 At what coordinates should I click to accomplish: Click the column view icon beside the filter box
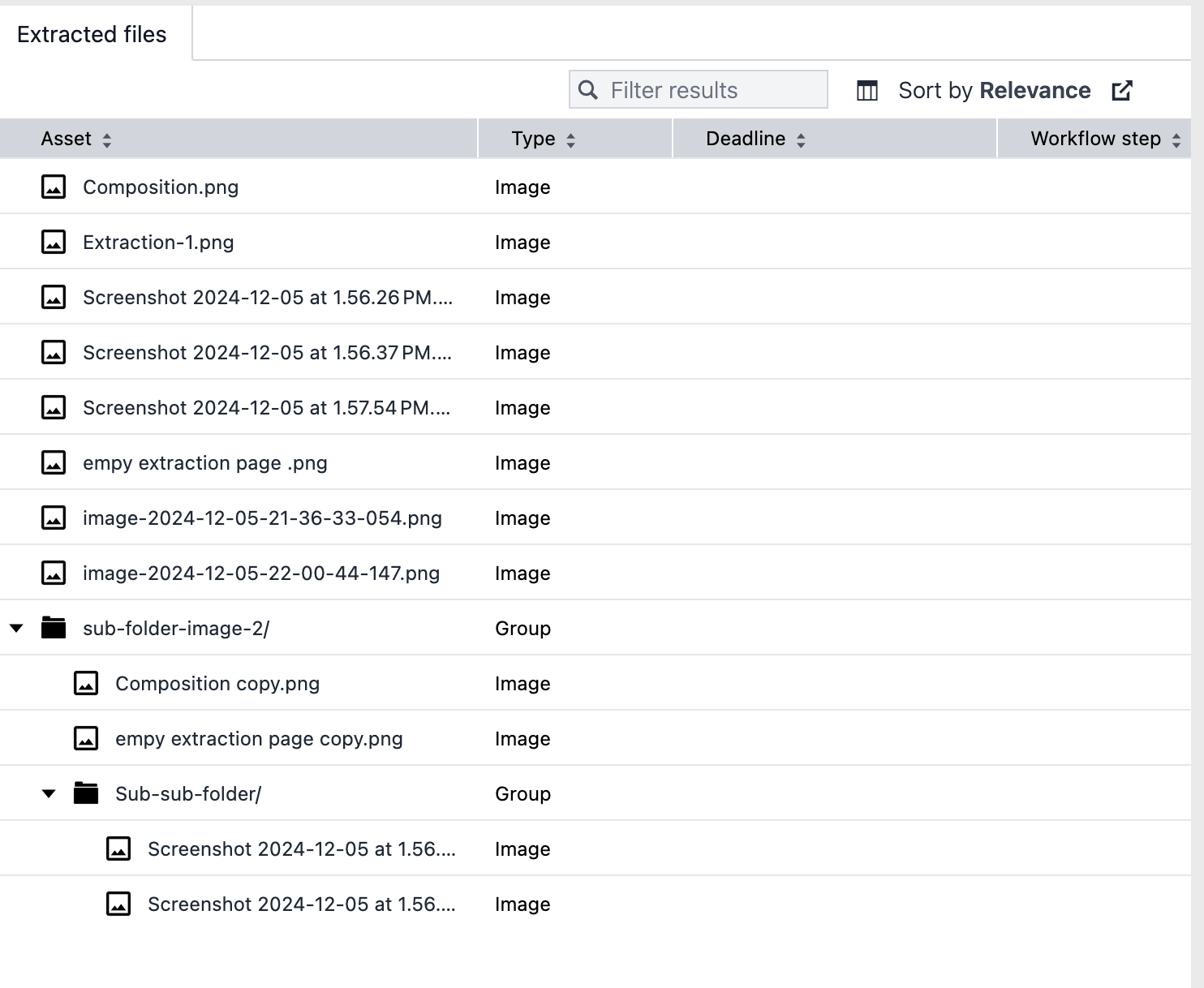(866, 90)
